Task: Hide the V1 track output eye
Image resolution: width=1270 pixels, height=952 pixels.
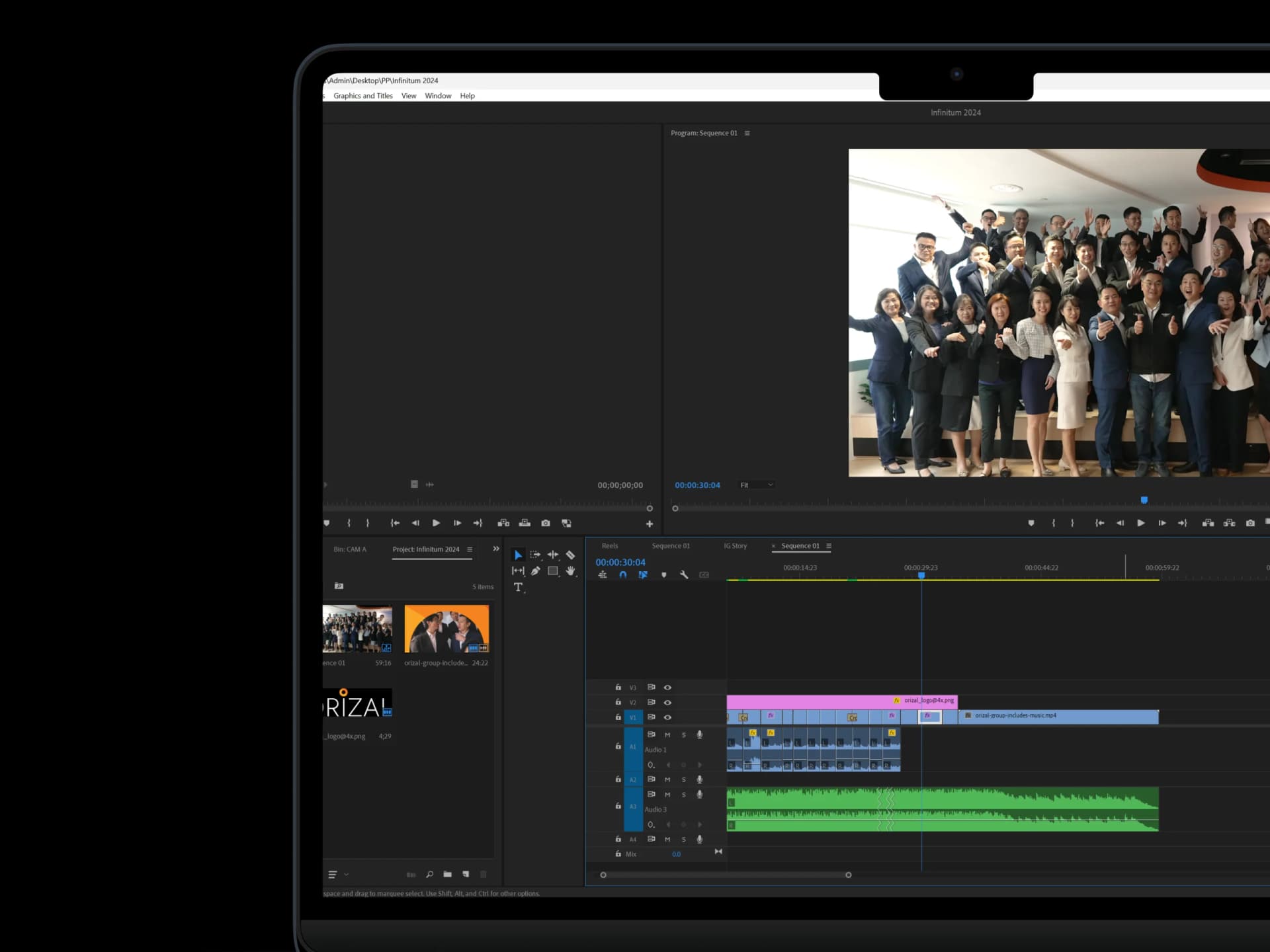Action: 667,717
